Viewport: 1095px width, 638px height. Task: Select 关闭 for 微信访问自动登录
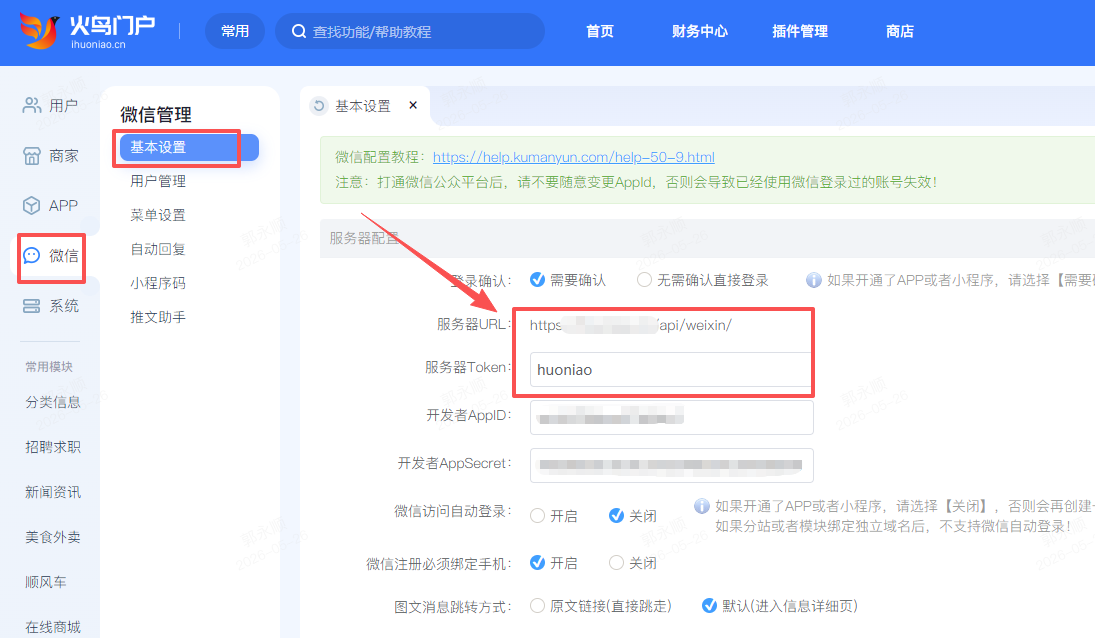617,516
